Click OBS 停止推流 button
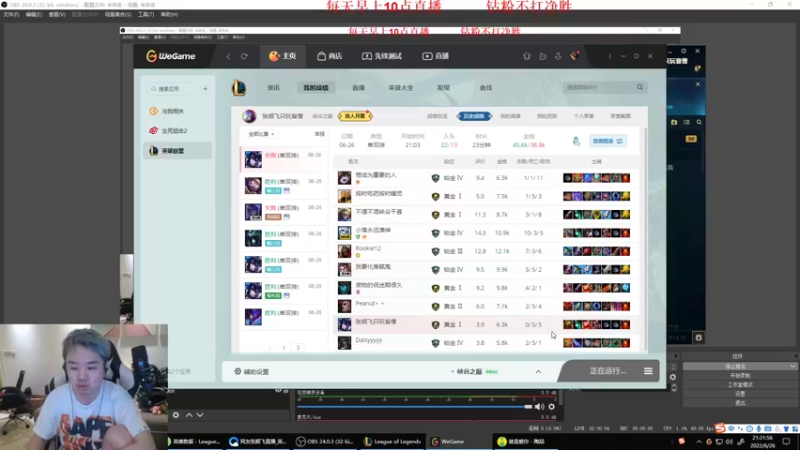This screenshot has height=450, width=800. click(x=740, y=366)
